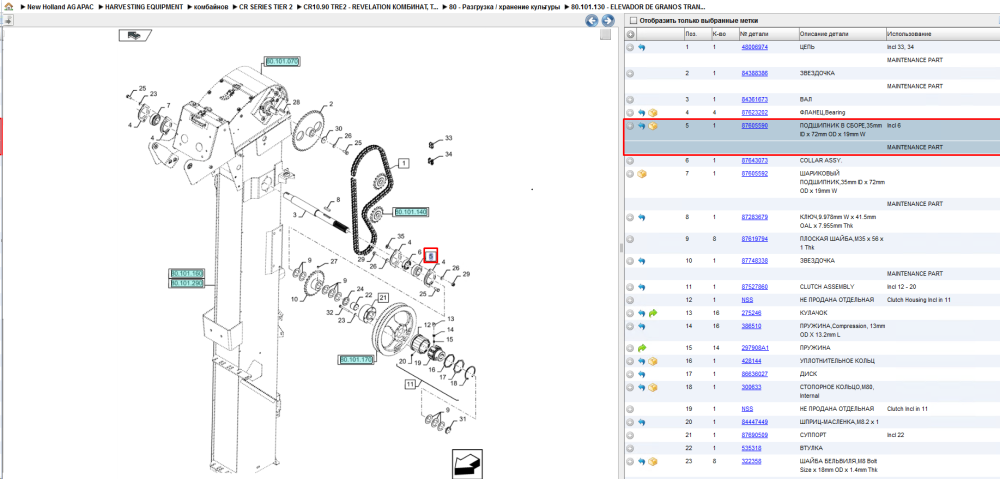Click the add circle icon for part 84388386
Image resolution: width=1000 pixels, height=479 pixels.
point(630,73)
